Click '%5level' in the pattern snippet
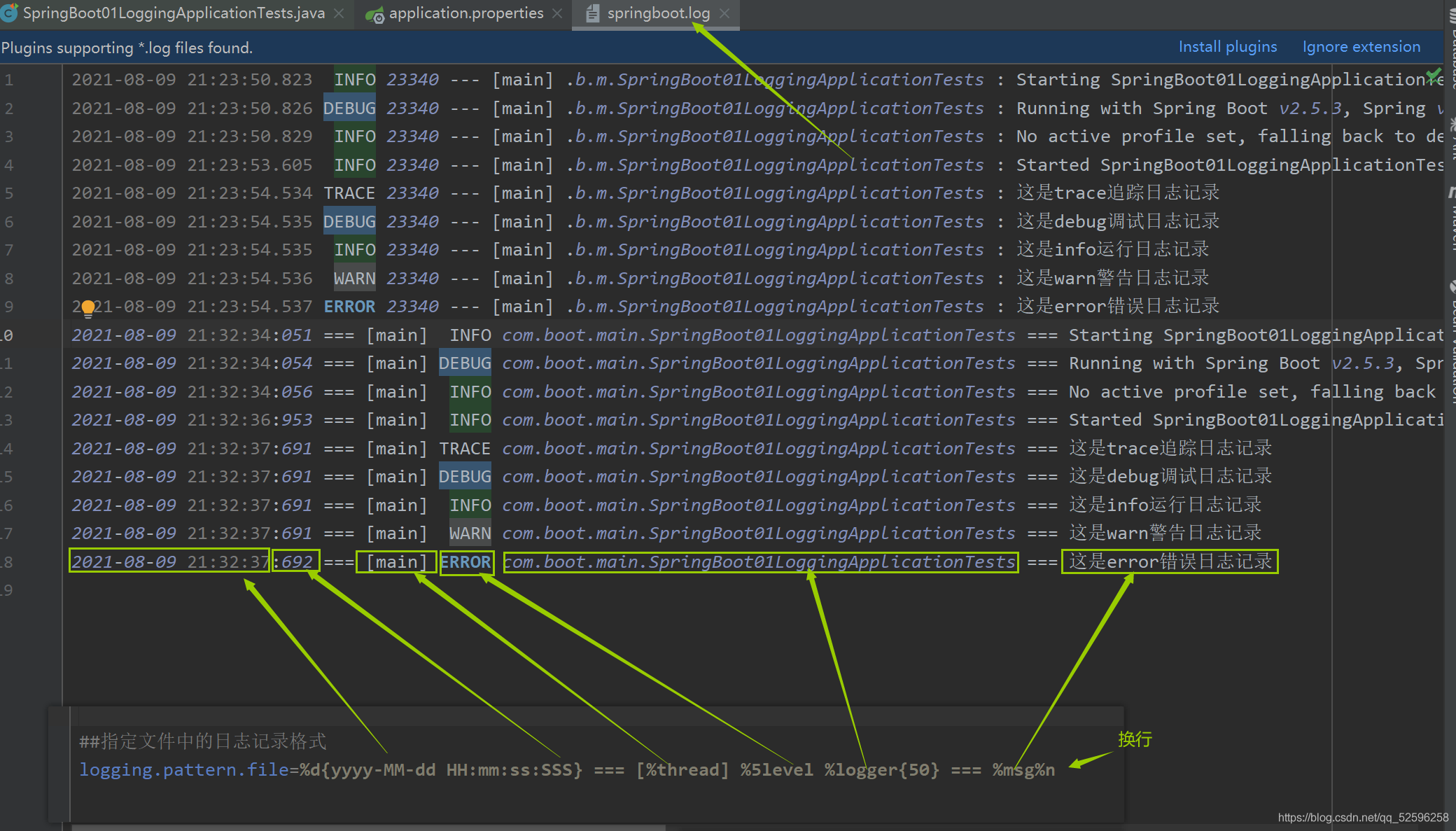Viewport: 1456px width, 831px height. 777,770
